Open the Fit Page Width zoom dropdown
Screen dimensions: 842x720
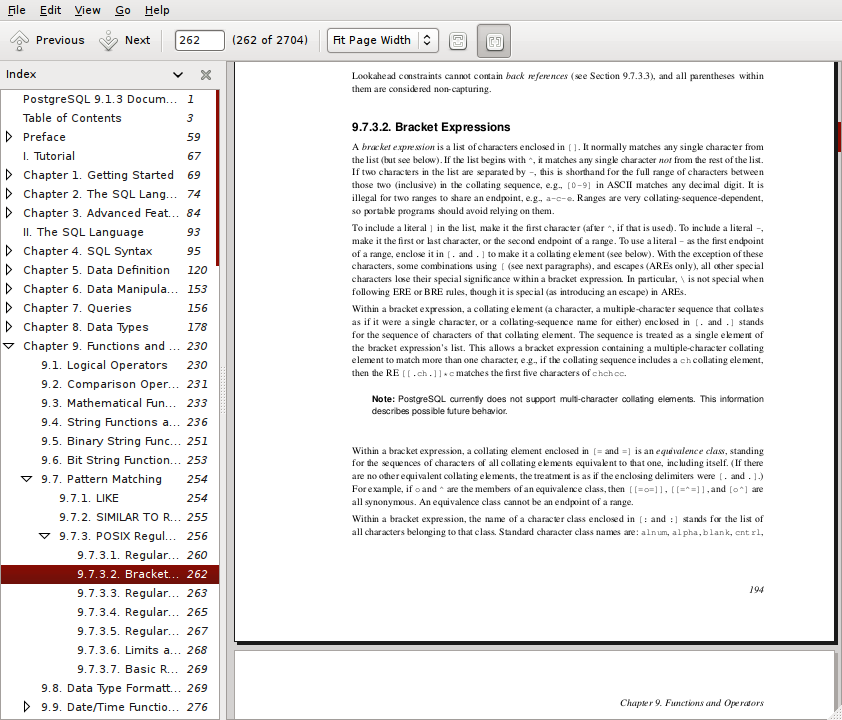pyautogui.click(x=382, y=40)
